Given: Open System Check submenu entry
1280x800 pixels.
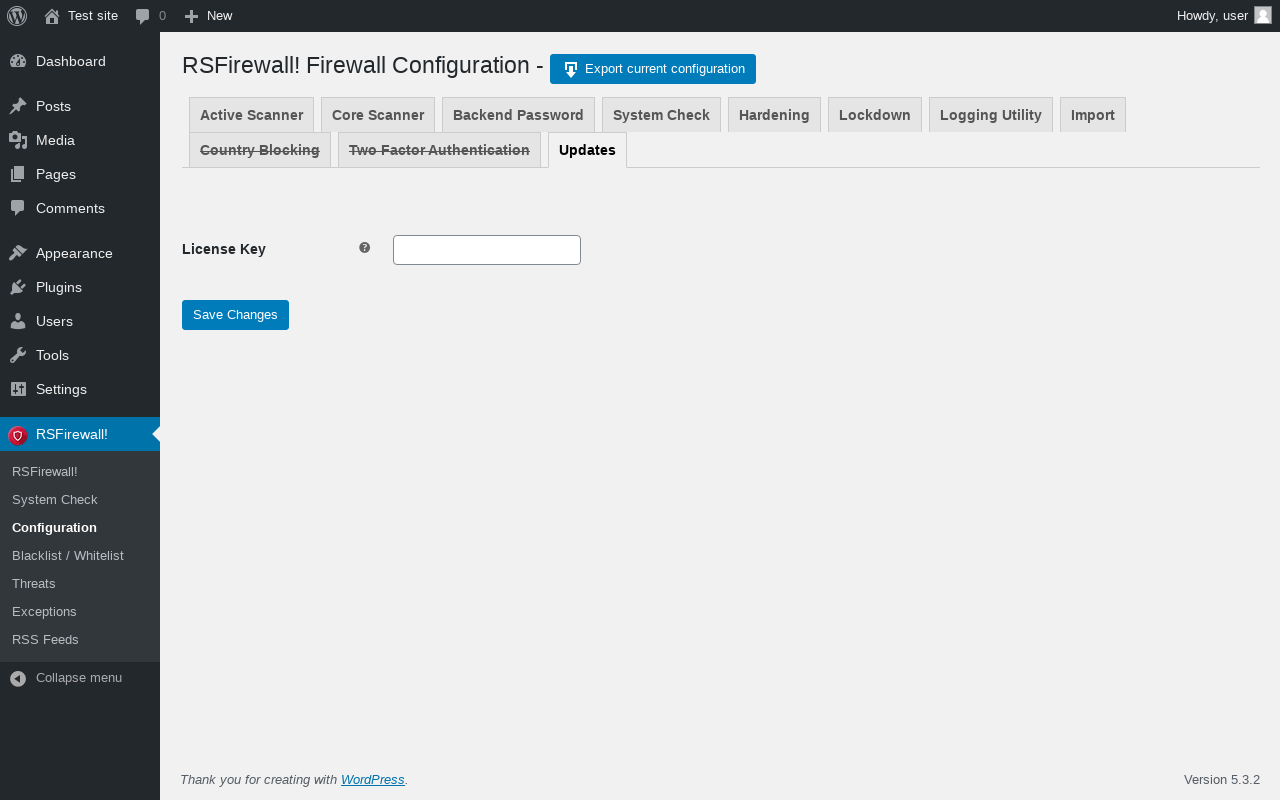Looking at the screenshot, I should 55,499.
